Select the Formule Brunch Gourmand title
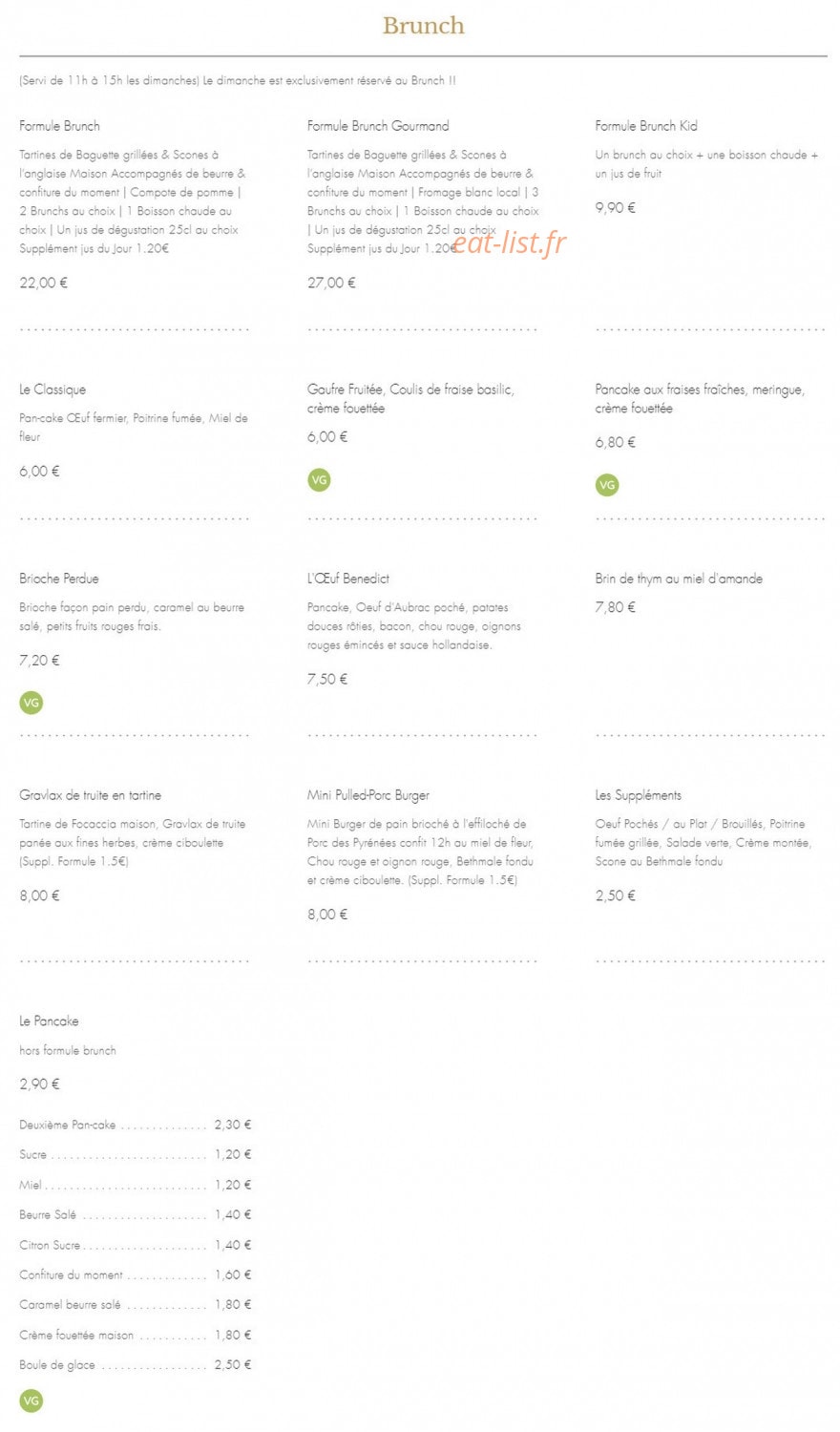Screen dimensions: 840x1432 [378, 126]
